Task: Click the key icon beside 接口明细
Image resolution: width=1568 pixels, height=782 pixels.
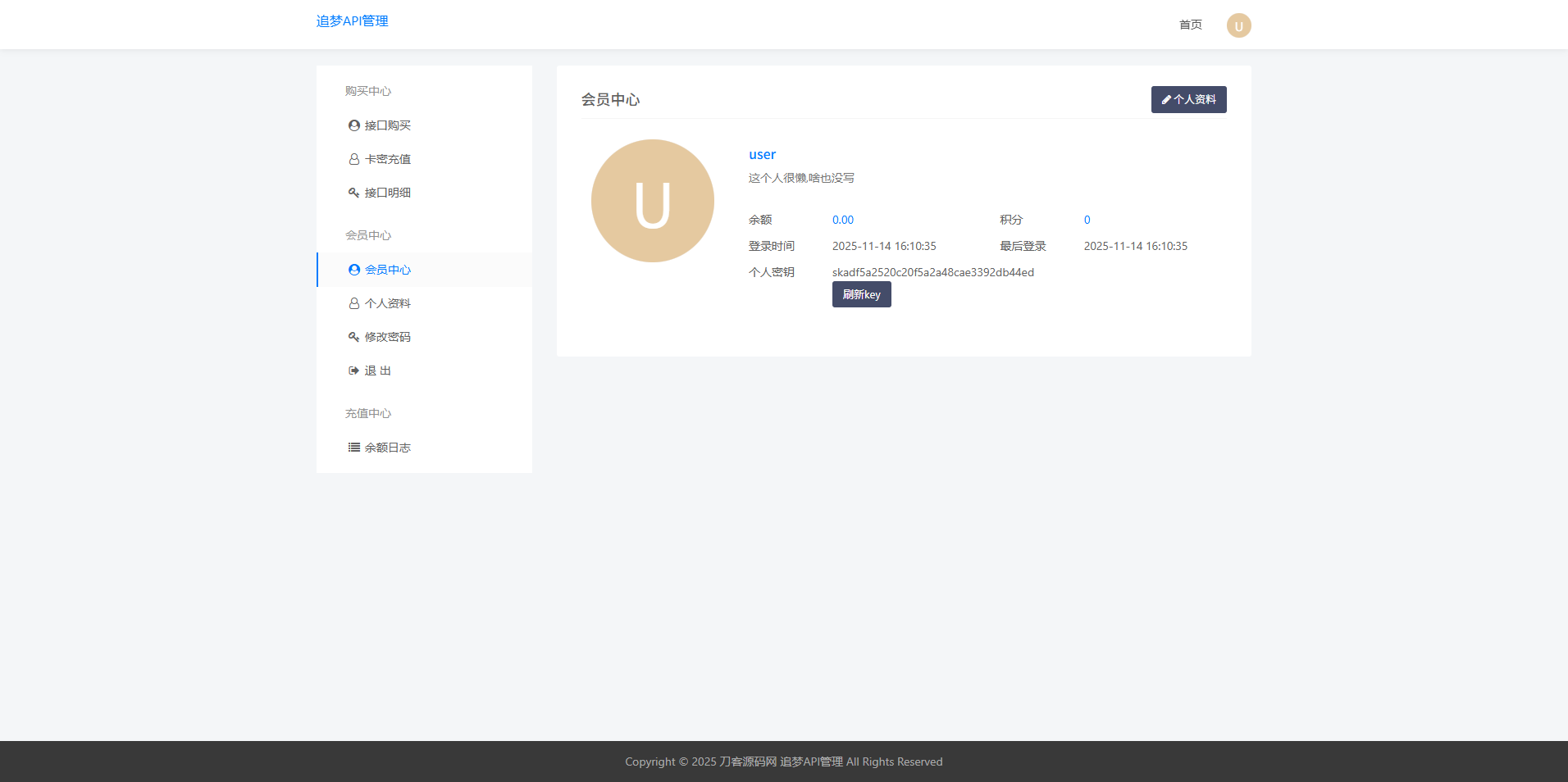Action: 353,193
